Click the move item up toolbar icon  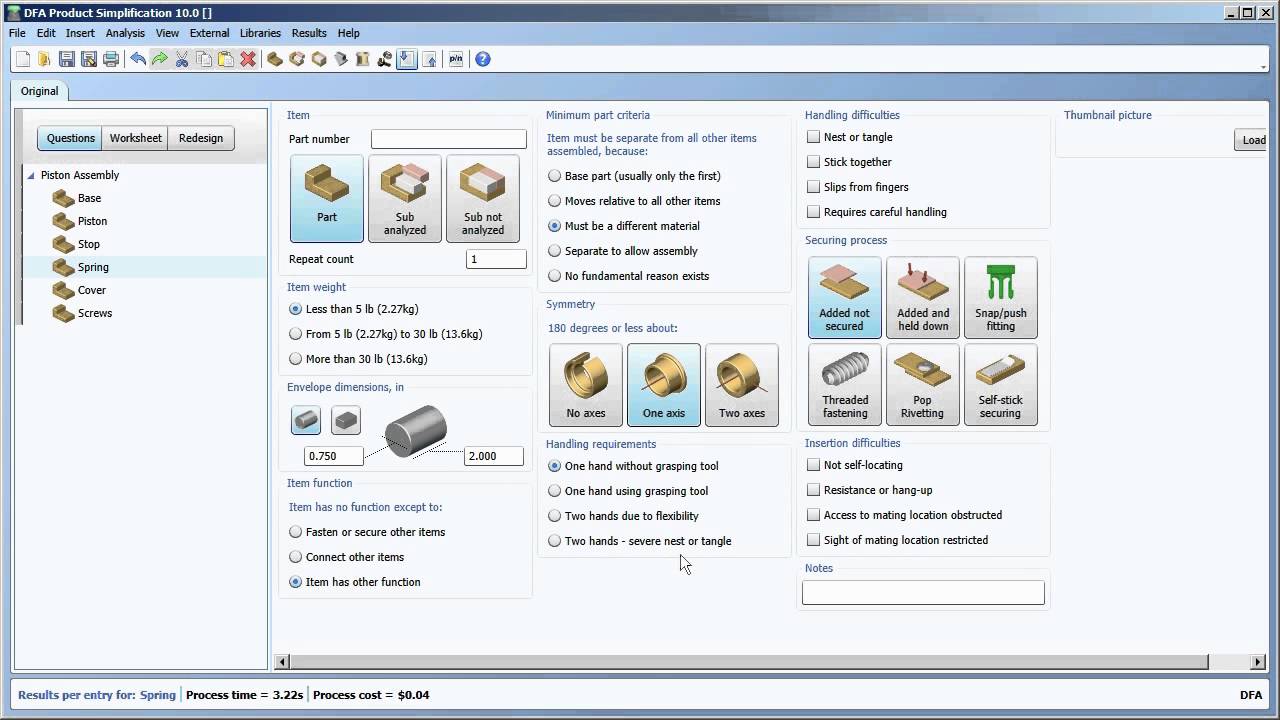coord(429,59)
